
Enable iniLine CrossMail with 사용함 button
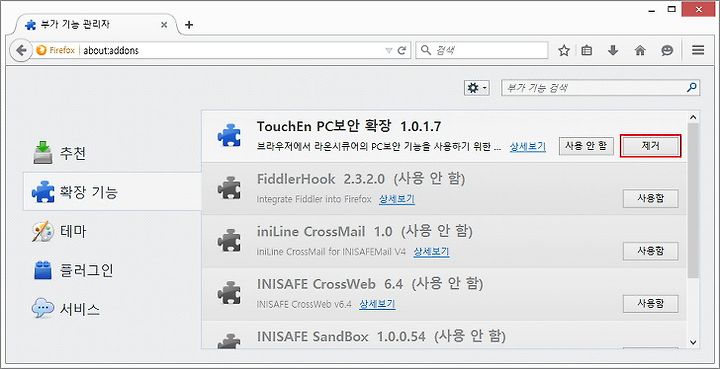click(650, 251)
